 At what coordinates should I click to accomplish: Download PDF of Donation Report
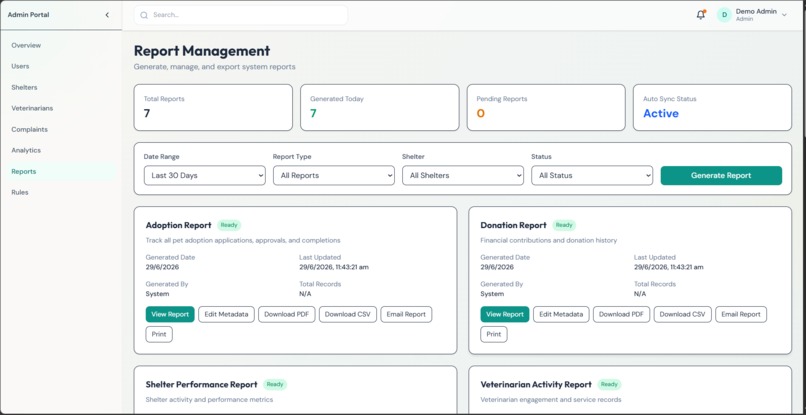tap(621, 314)
